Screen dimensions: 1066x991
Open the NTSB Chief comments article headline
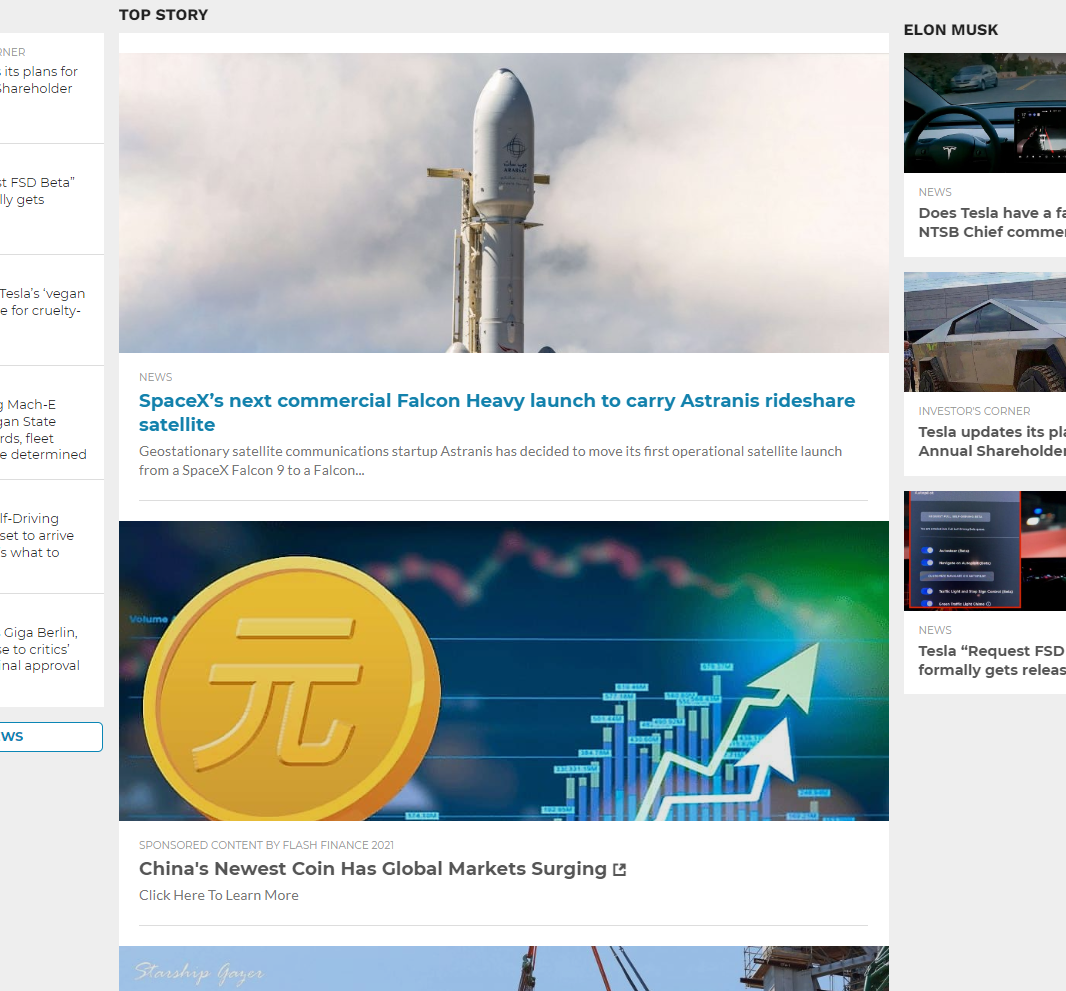pyautogui.click(x=992, y=222)
